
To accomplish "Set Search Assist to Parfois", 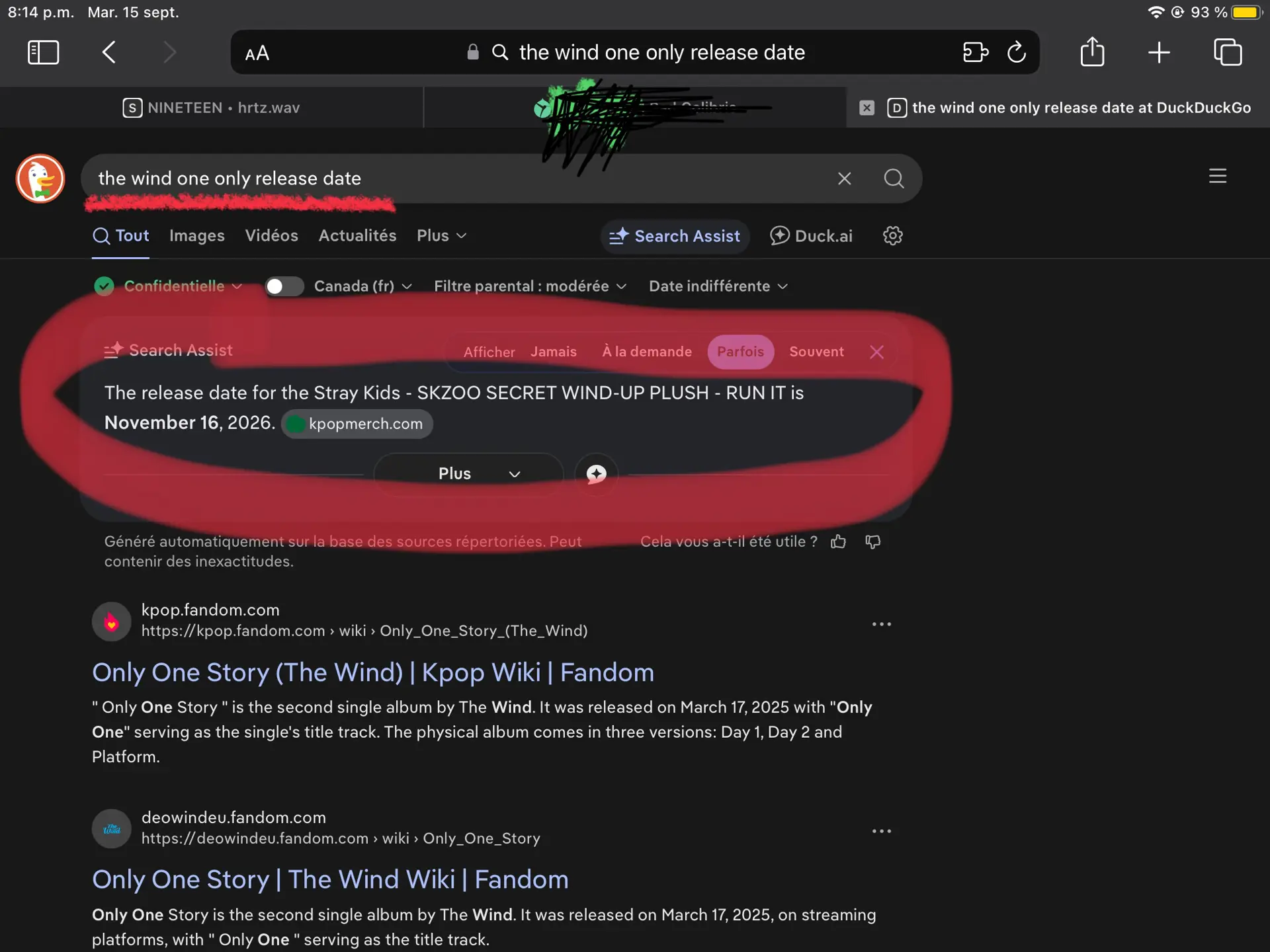I will (x=740, y=352).
